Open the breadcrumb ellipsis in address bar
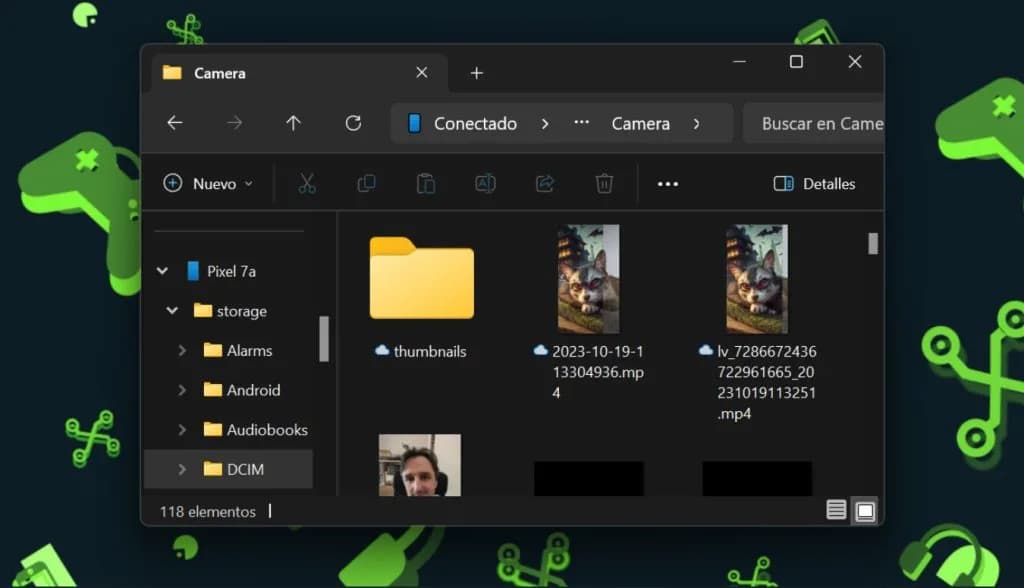Screen dimensions: 1024x588 581,122
